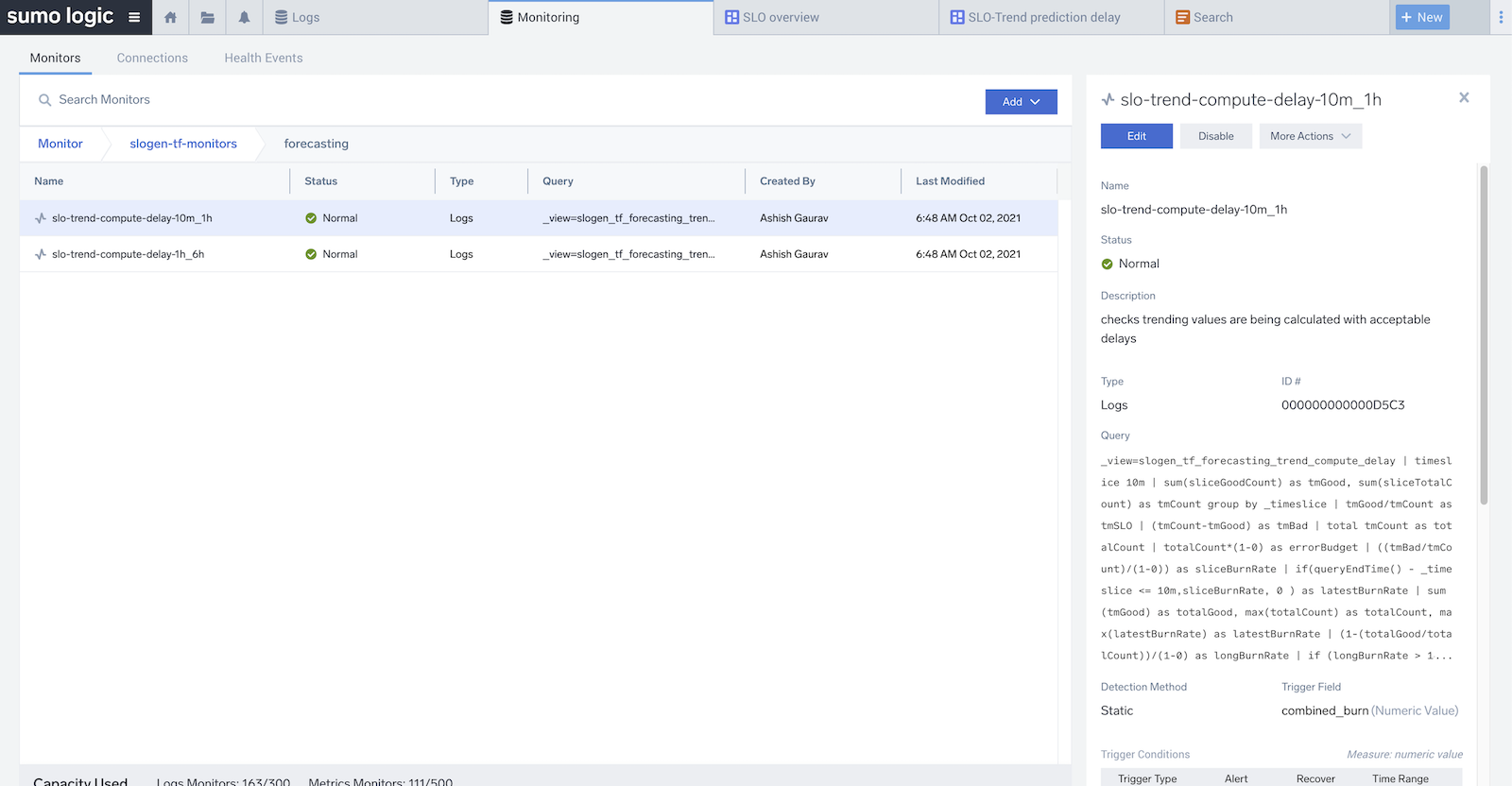Viewport: 1512px width, 786px height.
Task: Click the Logs tab database icon
Action: point(281,17)
